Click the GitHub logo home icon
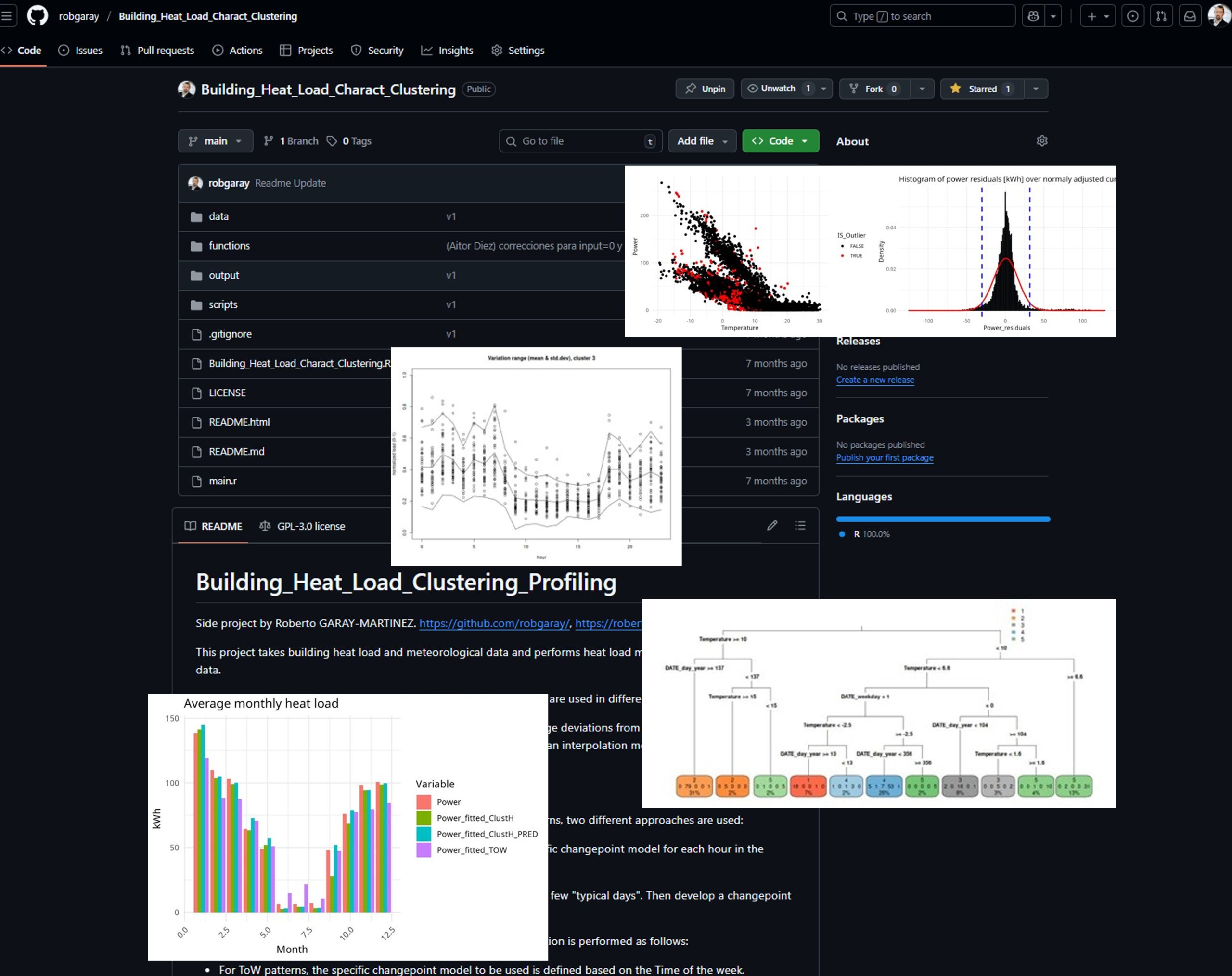The height and width of the screenshot is (976, 1232). tap(38, 16)
